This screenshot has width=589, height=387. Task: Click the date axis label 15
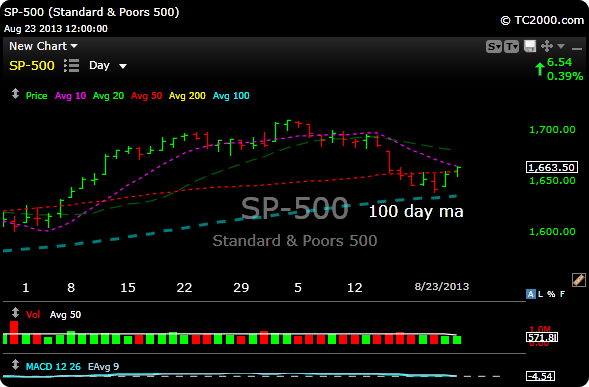coord(128,288)
